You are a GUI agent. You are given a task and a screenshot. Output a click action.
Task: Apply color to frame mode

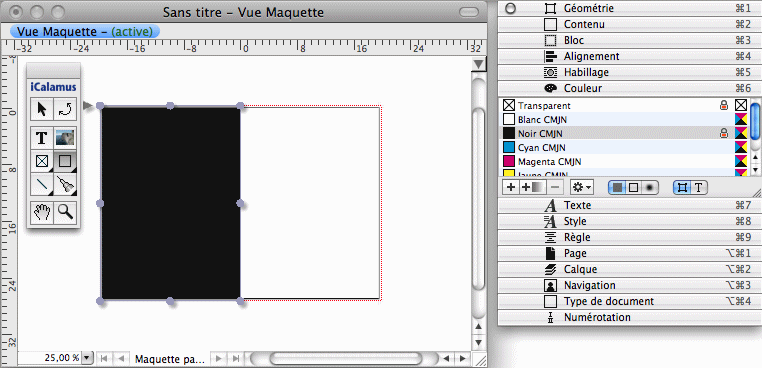[682, 188]
